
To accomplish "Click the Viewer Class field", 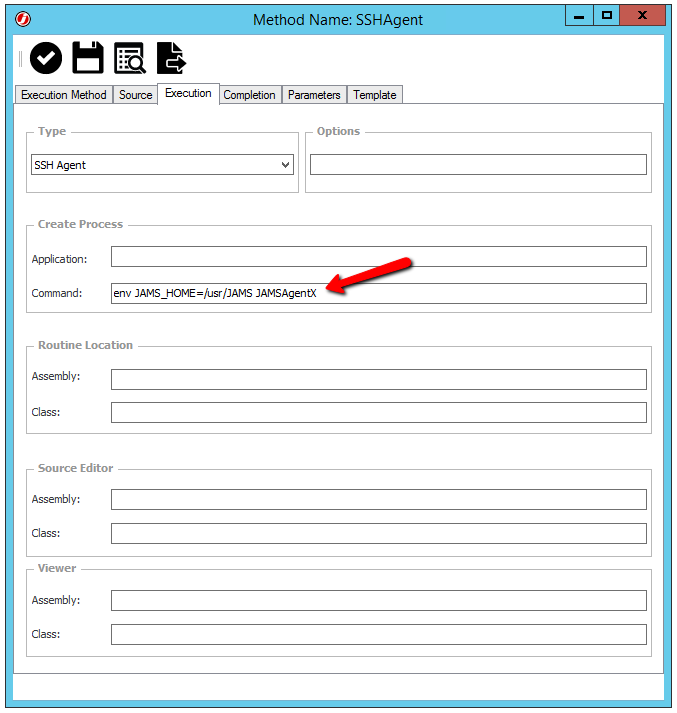I will [379, 634].
